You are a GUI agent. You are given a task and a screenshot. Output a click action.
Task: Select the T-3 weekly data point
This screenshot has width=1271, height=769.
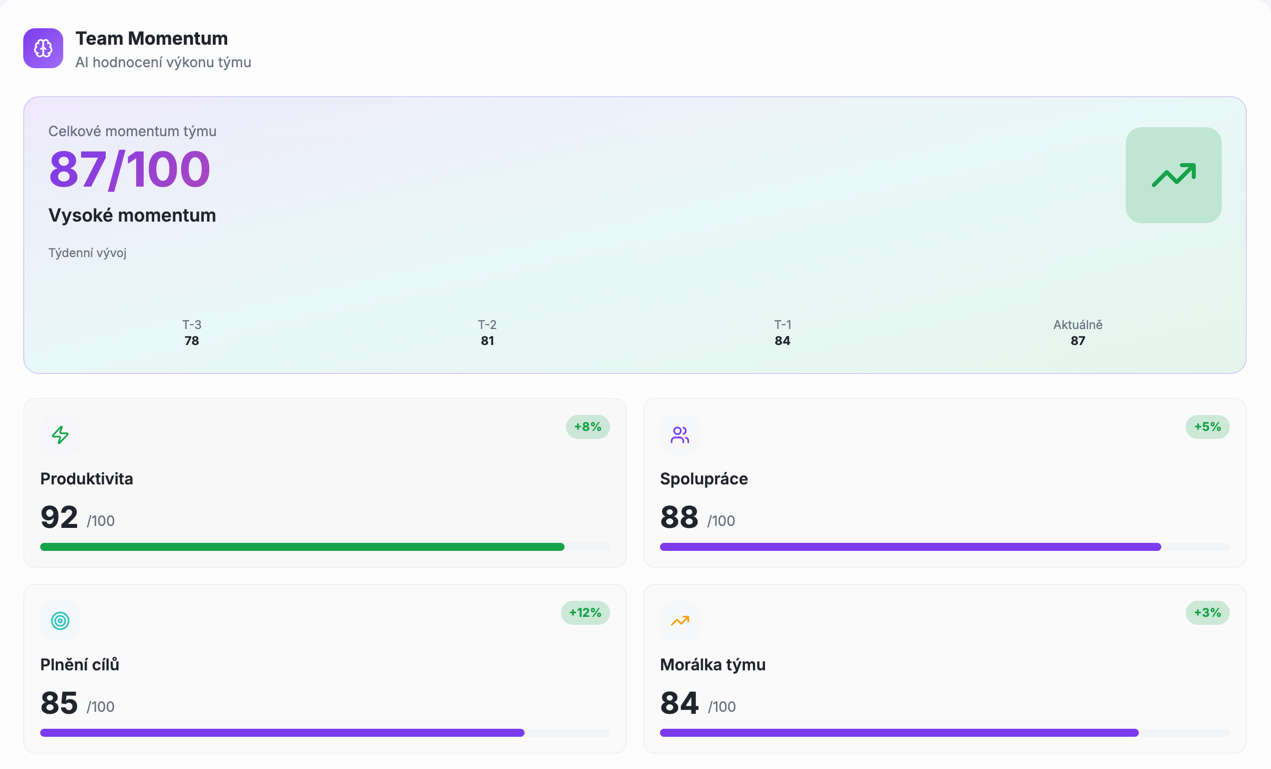tap(192, 333)
